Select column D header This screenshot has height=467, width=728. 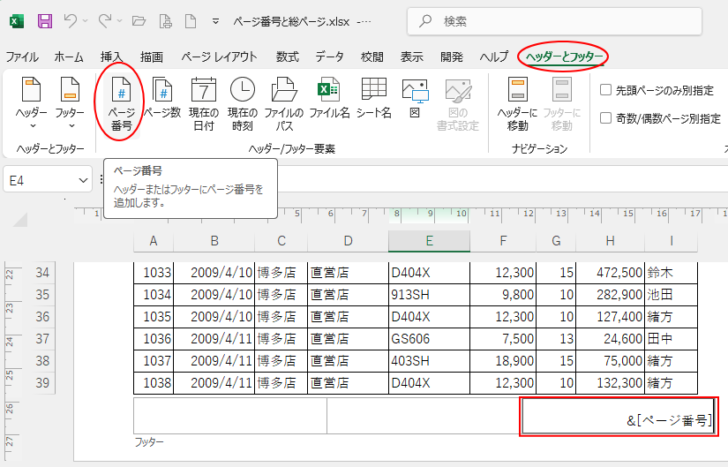coord(348,241)
